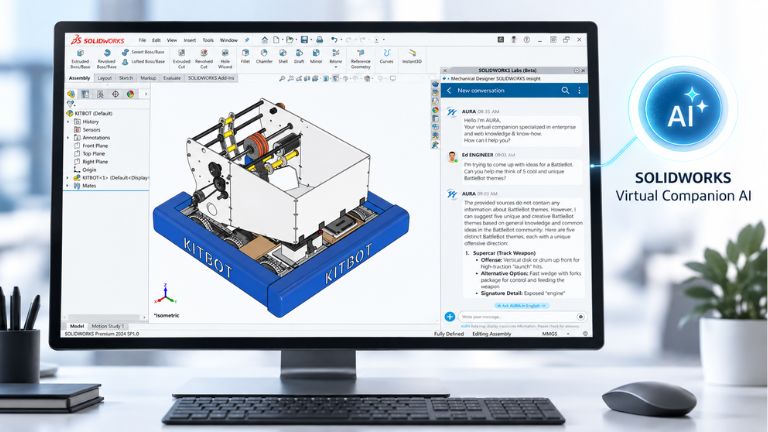Switch to the SOLIDWORKS Add-Ins tab
This screenshot has height=432, width=768.
(211, 78)
